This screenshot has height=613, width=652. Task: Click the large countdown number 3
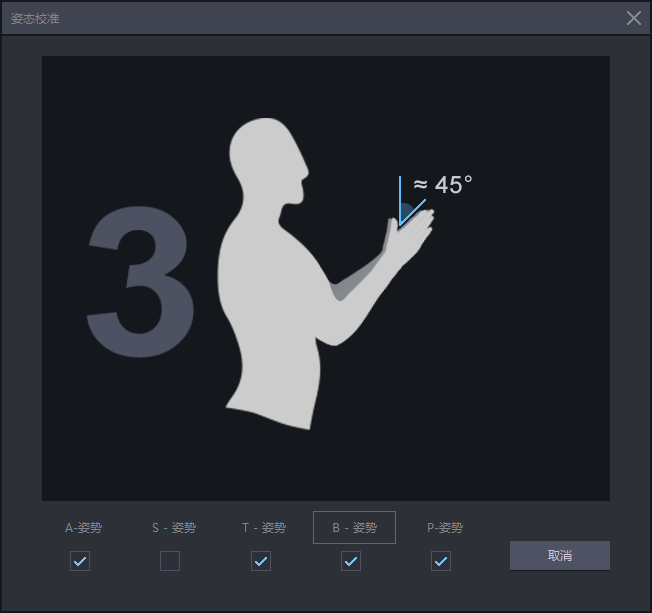(x=140, y=284)
